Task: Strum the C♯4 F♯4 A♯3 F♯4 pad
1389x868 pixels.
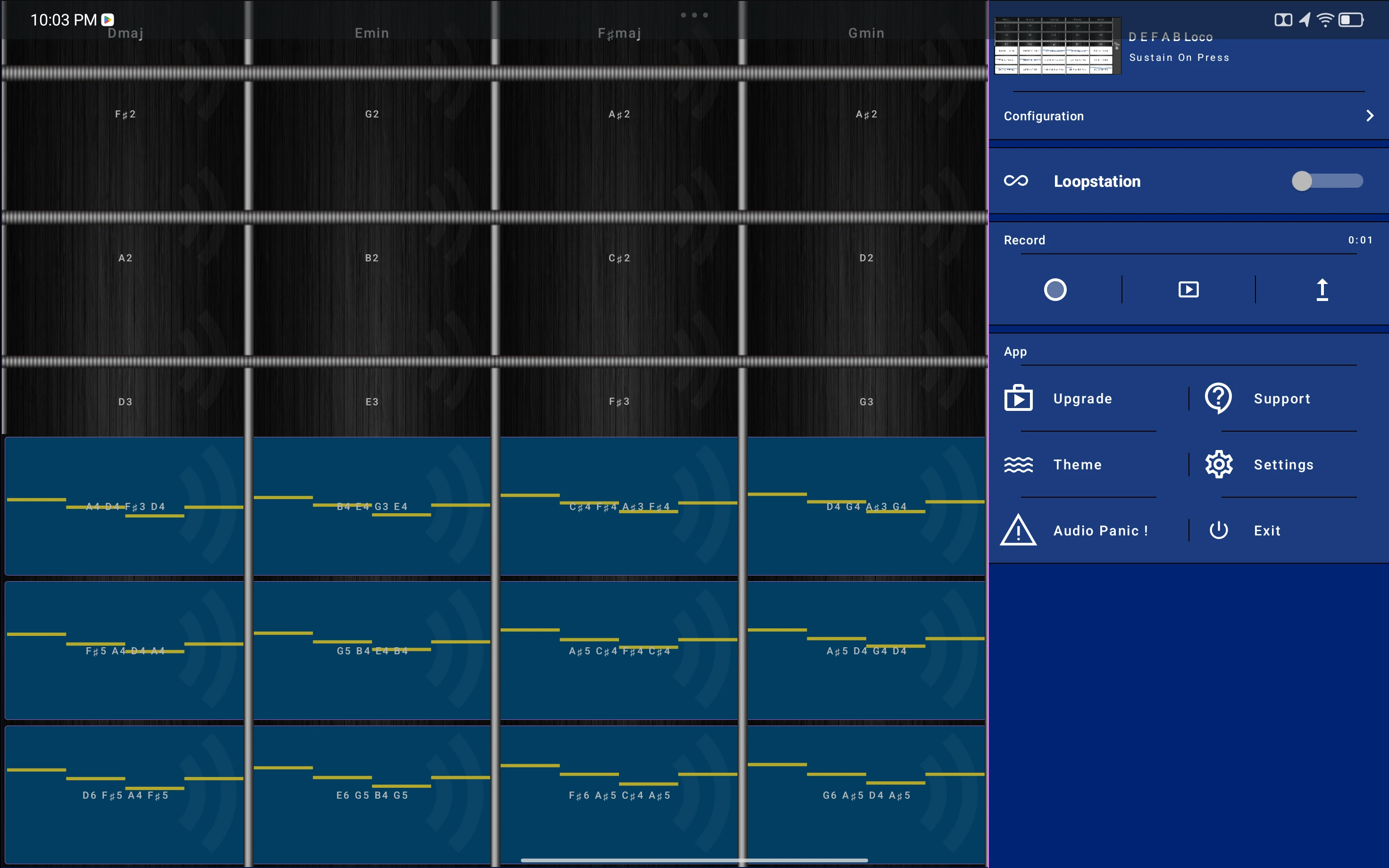Action: pyautogui.click(x=619, y=506)
